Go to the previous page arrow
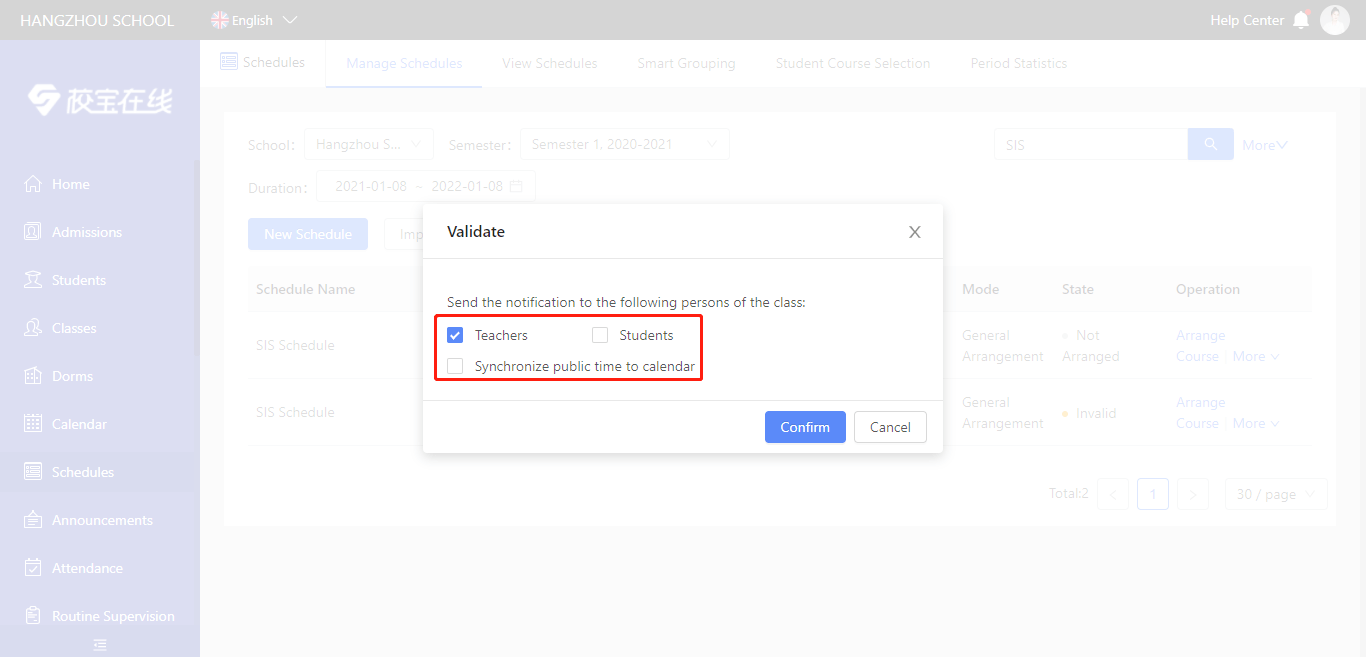 [1113, 494]
